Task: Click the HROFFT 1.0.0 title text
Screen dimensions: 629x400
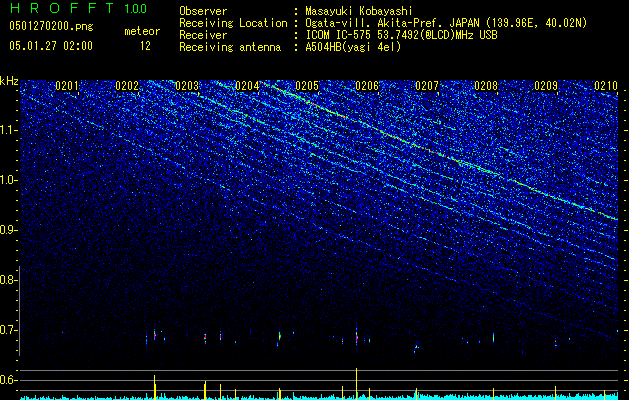Action: pyautogui.click(x=79, y=8)
